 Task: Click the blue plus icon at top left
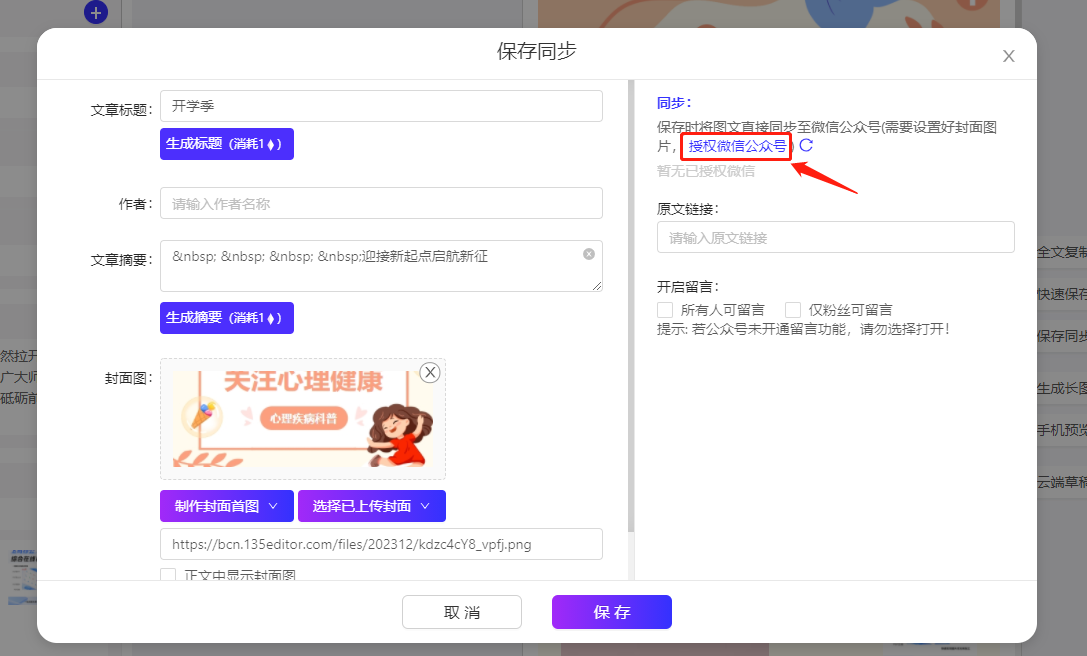tap(95, 13)
